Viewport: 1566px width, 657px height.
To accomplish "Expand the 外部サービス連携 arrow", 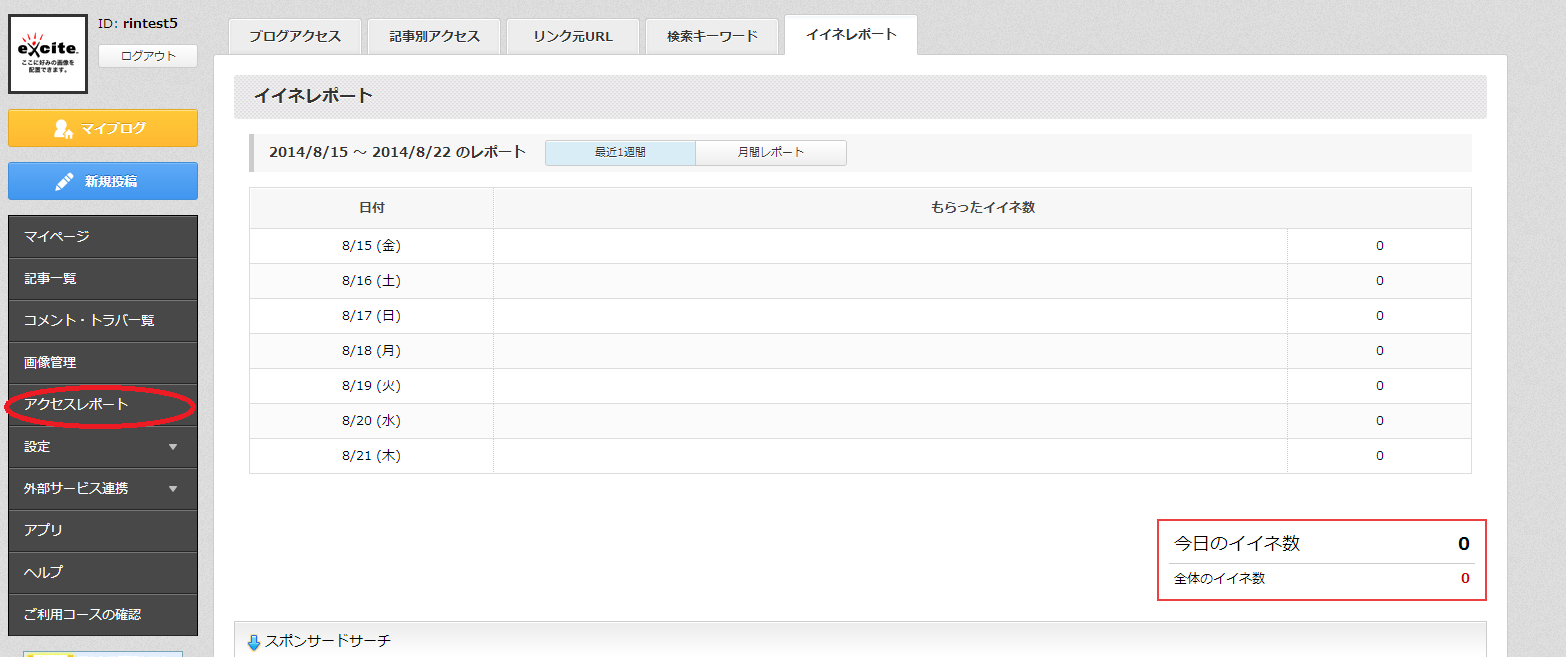I will (x=173, y=489).
